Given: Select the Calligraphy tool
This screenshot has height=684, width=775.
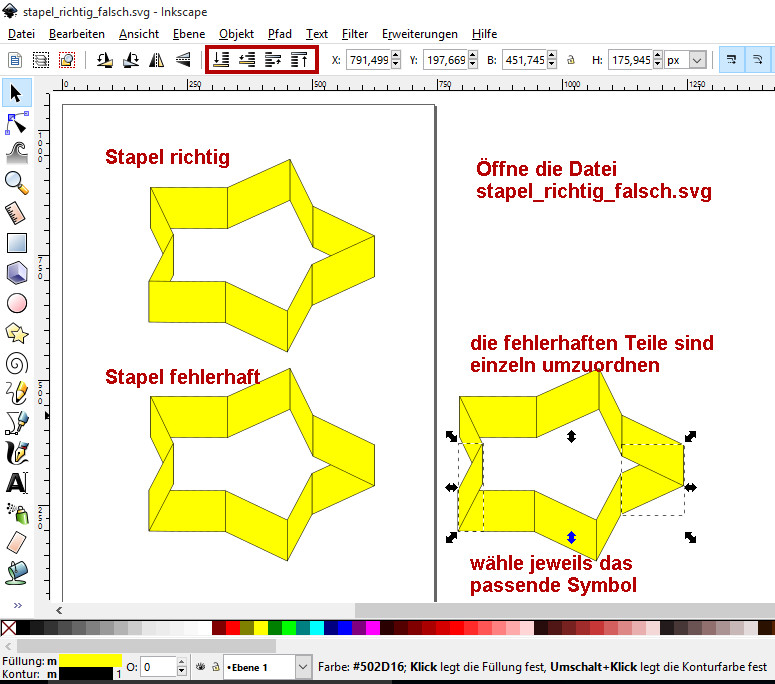Looking at the screenshot, I should tap(17, 453).
